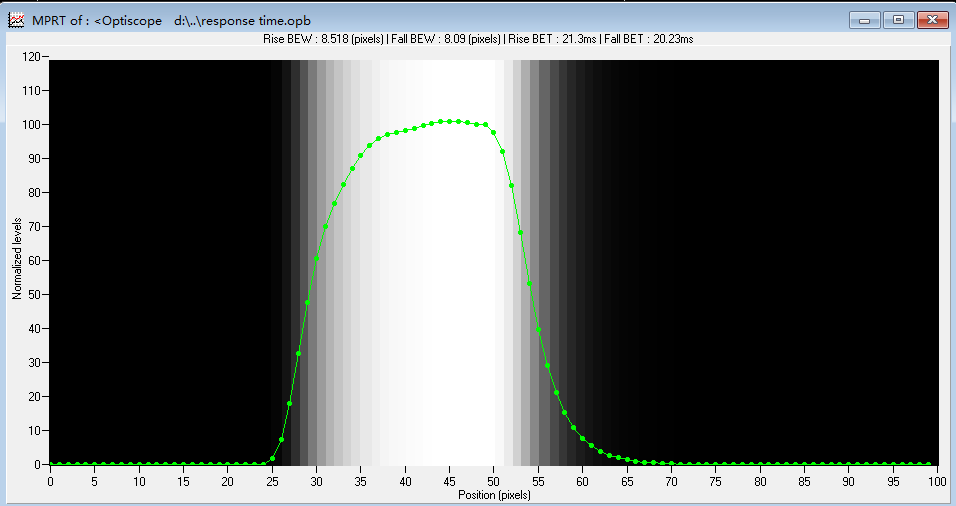This screenshot has height=506, width=956.
Task: Click the x-axis tick label '75'
Action: [x=715, y=482]
